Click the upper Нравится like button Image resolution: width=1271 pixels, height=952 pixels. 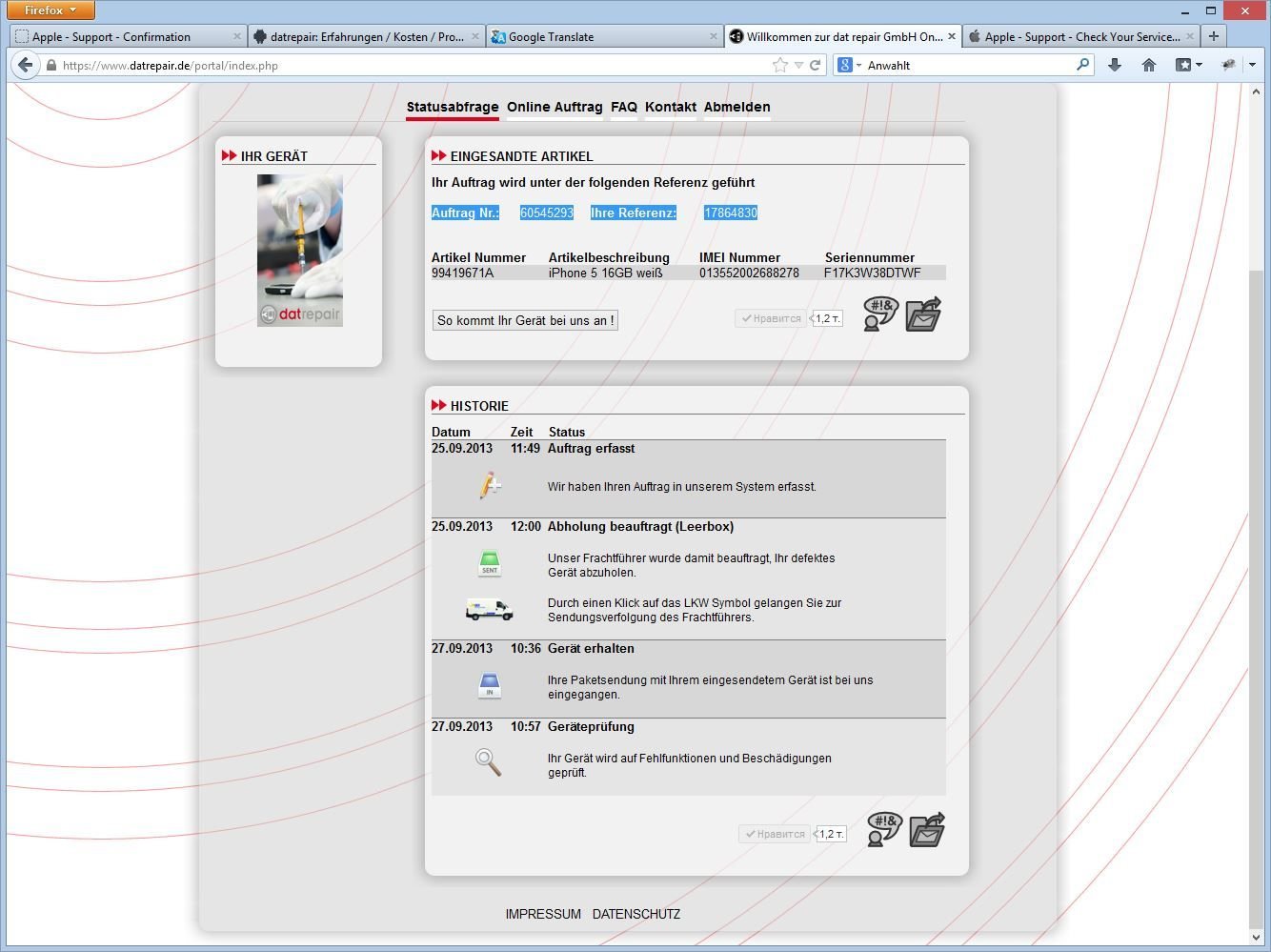(x=772, y=318)
